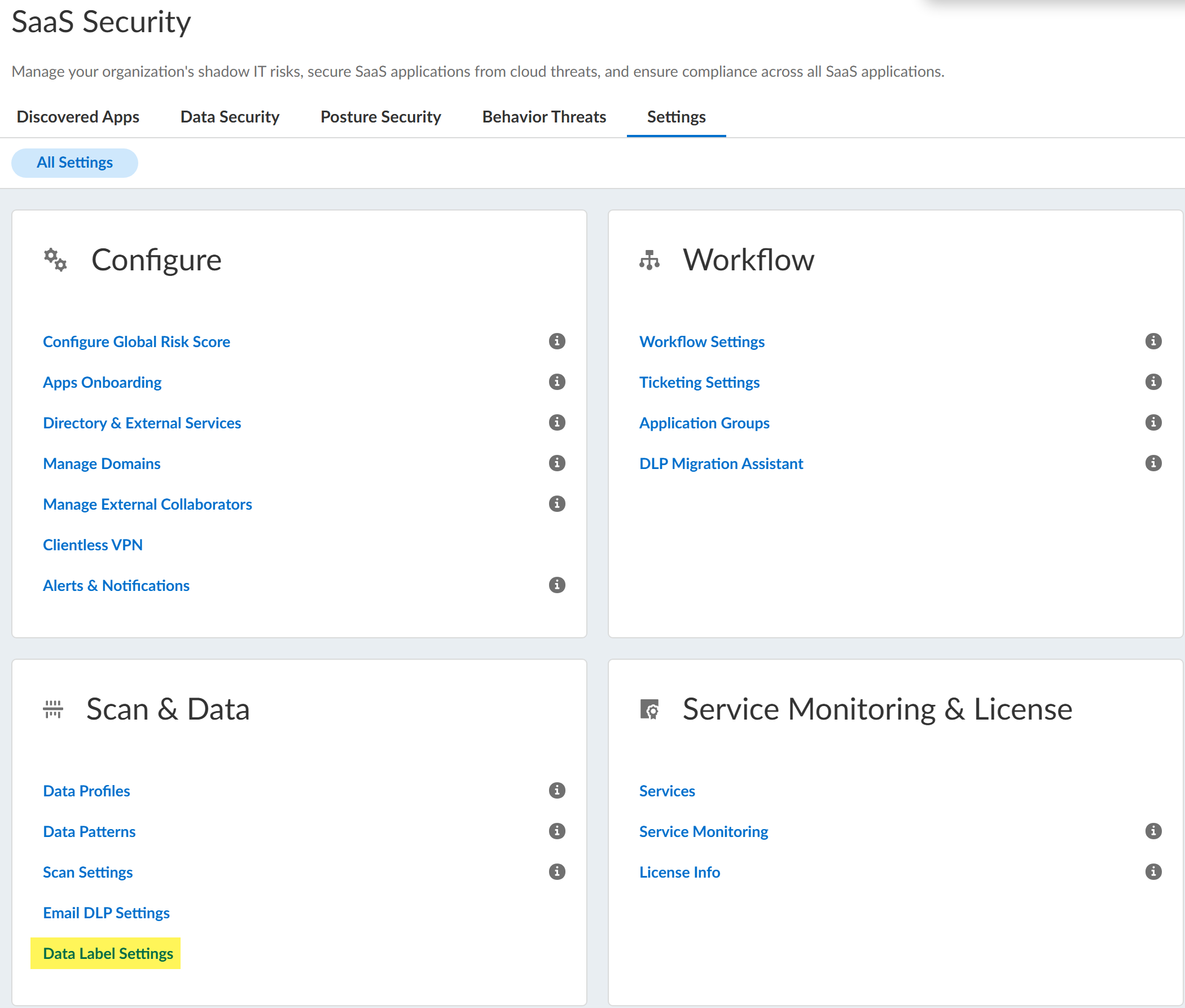
Task: Click info icon next to Alerts & Notifications
Action: 556,585
